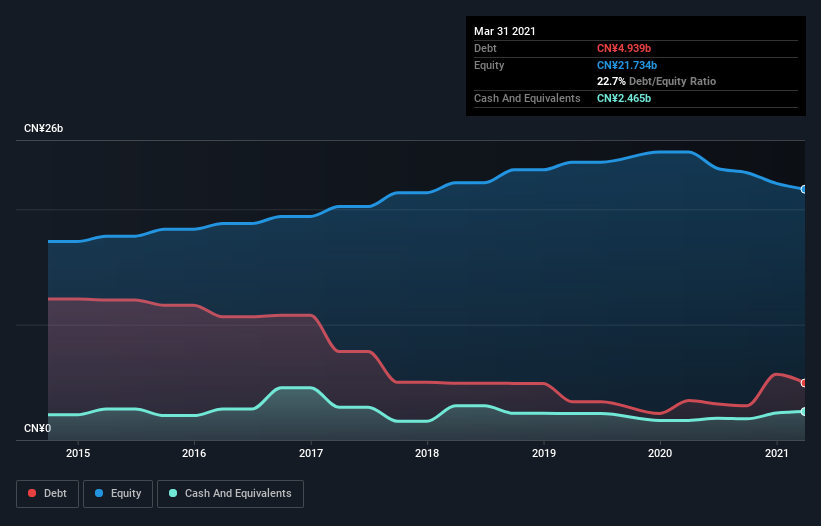Click the 2019 x-axis label
Screen dimensions: 821x526
[x=544, y=453]
